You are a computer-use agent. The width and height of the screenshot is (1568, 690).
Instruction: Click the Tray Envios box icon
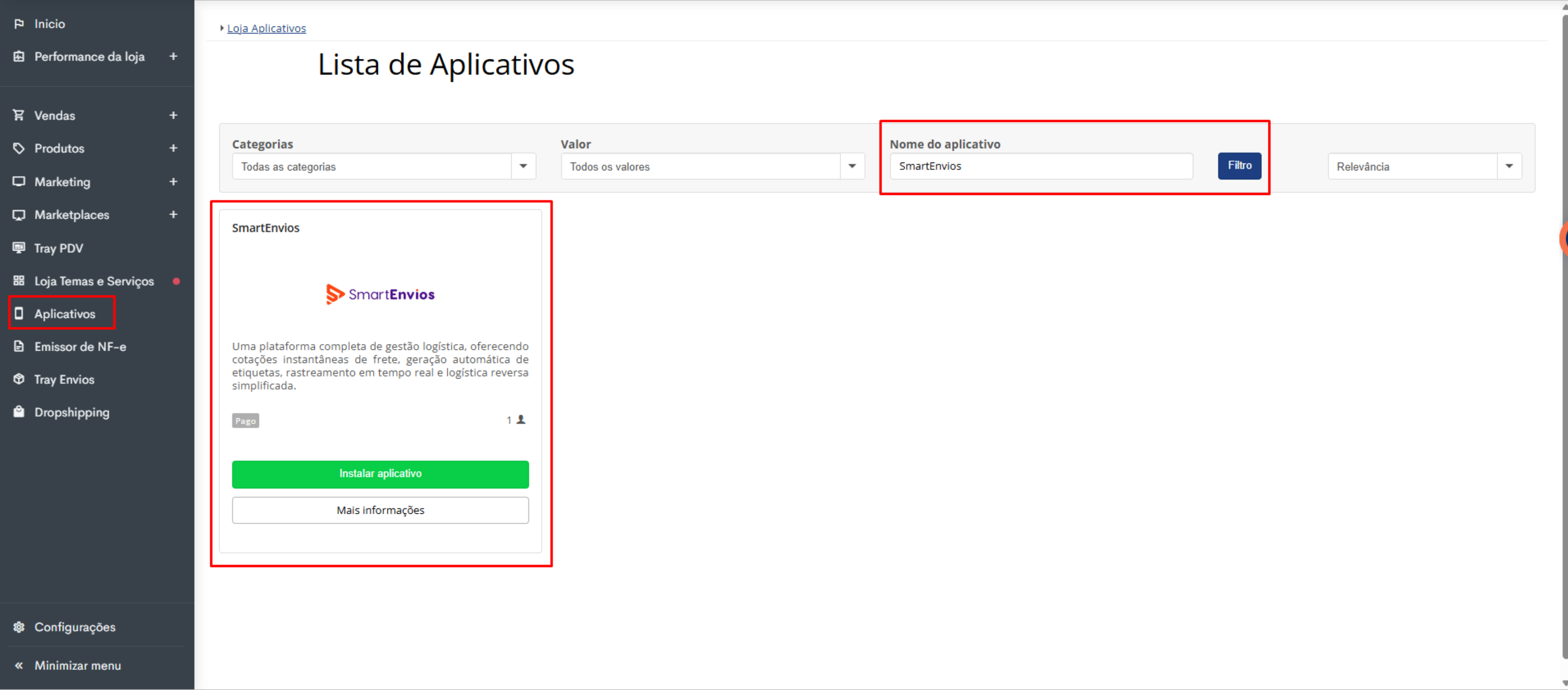19,379
